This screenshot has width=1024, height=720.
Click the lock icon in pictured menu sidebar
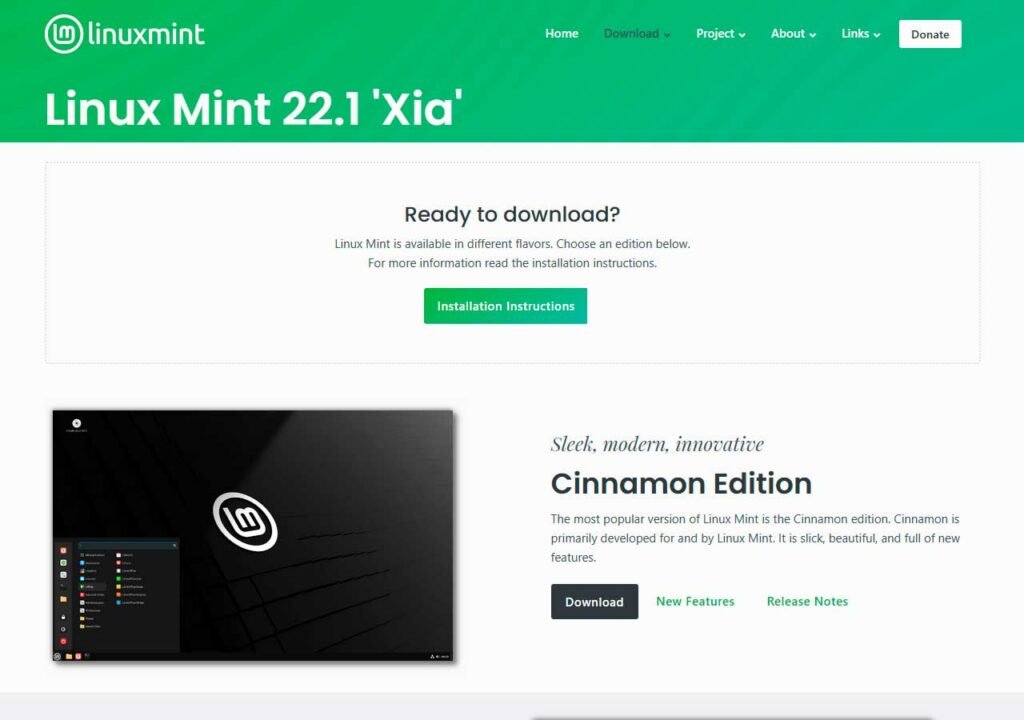63,617
